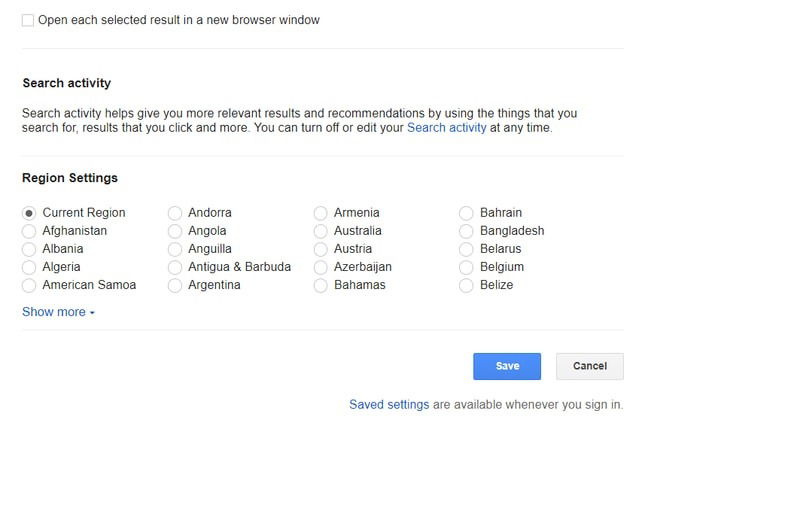Select Antigua & Barbuda region
Screen dimensions: 800x505
[x=175, y=267]
